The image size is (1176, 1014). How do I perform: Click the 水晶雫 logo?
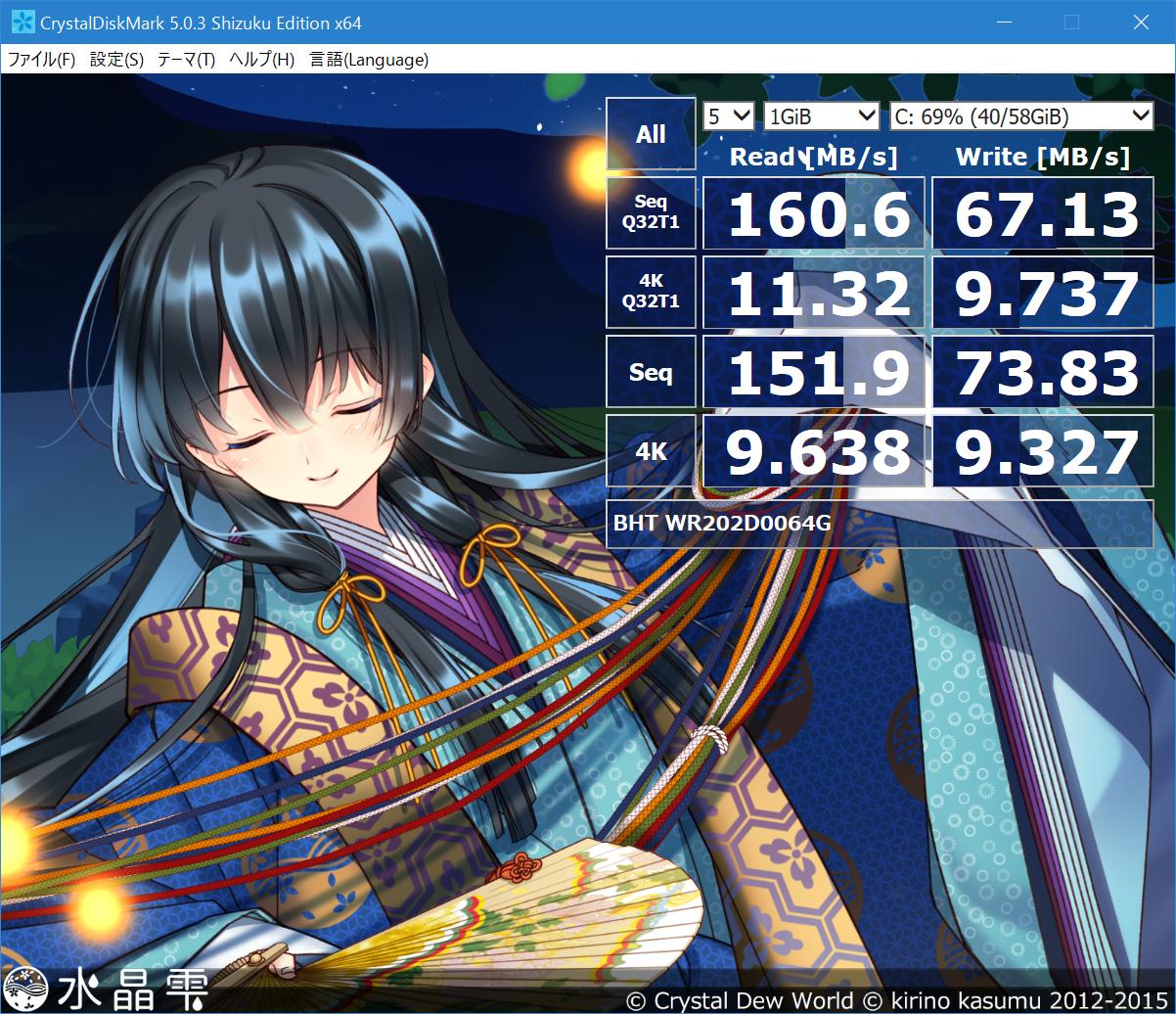[106, 990]
